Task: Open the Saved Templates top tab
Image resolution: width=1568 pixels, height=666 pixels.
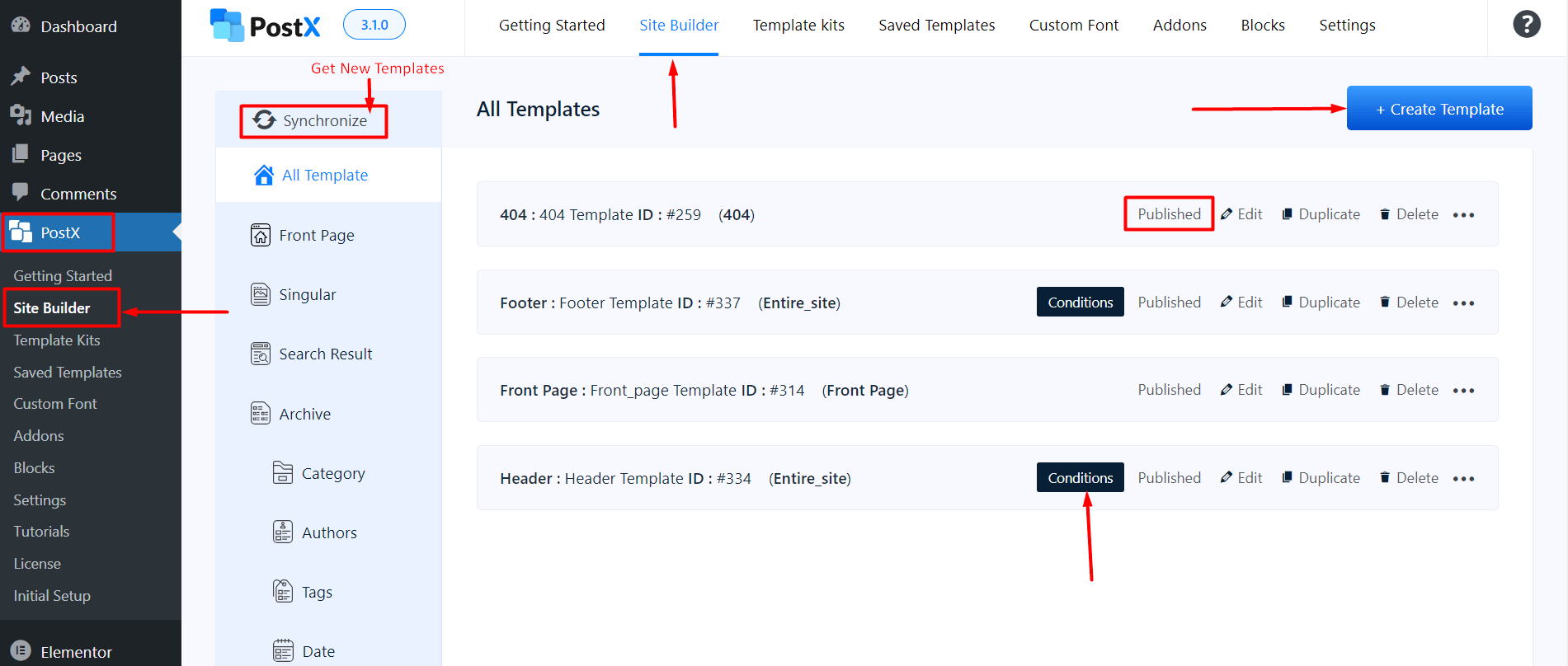Action: click(x=936, y=26)
